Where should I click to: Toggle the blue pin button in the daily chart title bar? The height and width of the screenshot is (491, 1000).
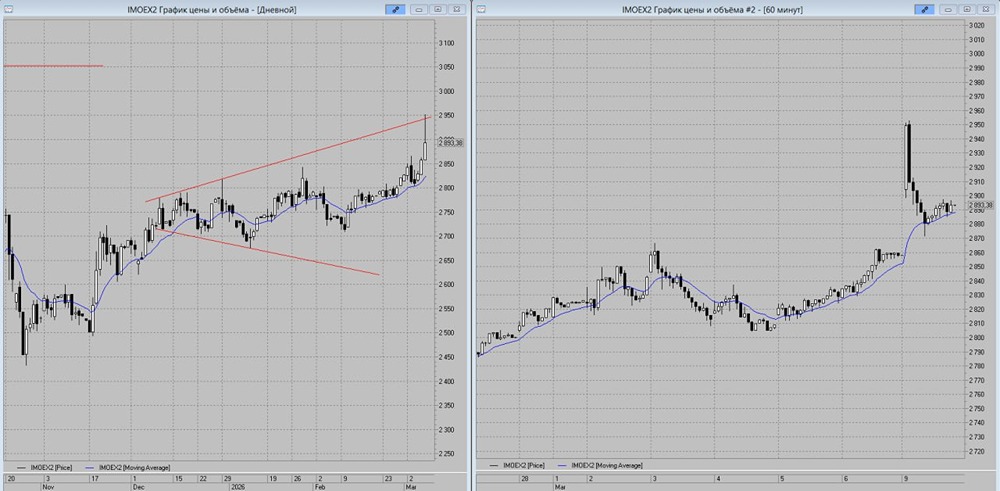click(395, 10)
